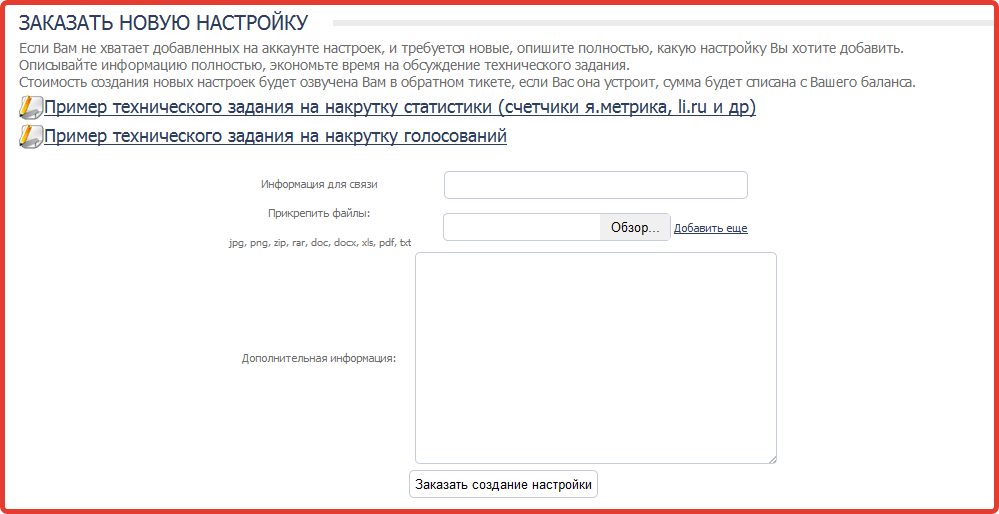Click the text area's corner resize handle
This screenshot has width=999, height=514.
tap(772, 459)
